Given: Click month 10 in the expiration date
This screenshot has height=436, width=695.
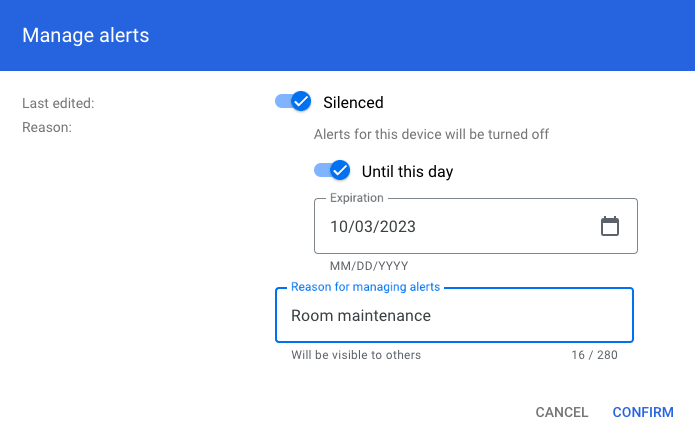Looking at the screenshot, I should click(340, 227).
